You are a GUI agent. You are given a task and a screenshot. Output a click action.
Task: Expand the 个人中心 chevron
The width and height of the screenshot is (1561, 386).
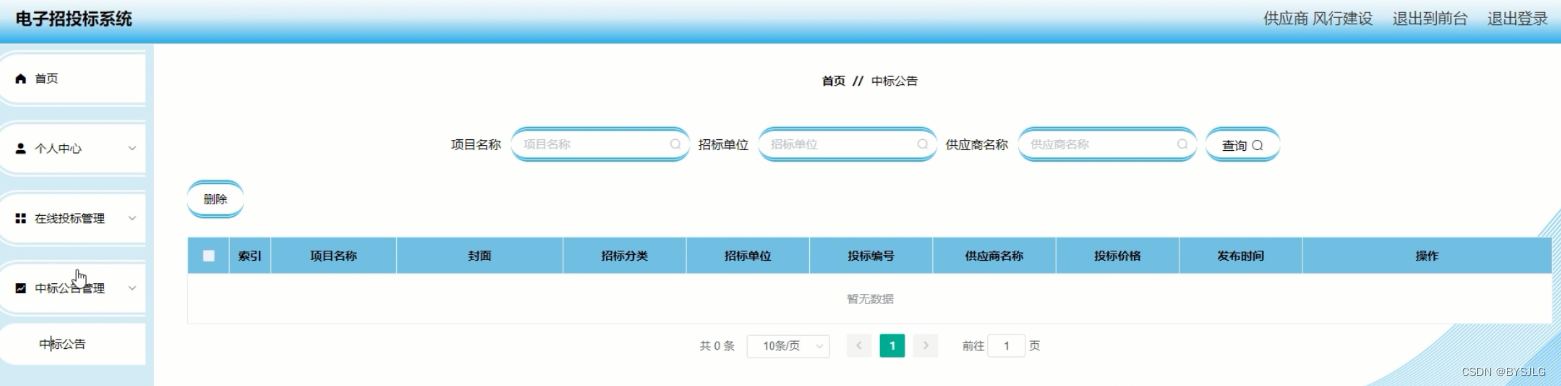click(x=132, y=148)
